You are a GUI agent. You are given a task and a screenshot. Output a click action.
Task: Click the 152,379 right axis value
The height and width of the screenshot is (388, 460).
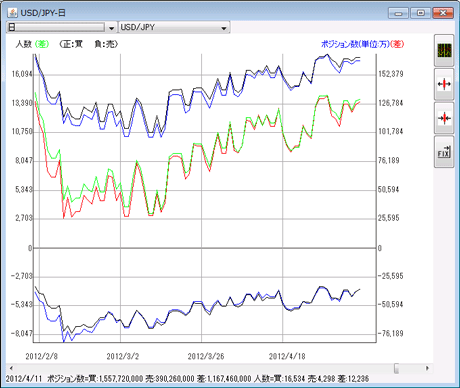click(391, 74)
